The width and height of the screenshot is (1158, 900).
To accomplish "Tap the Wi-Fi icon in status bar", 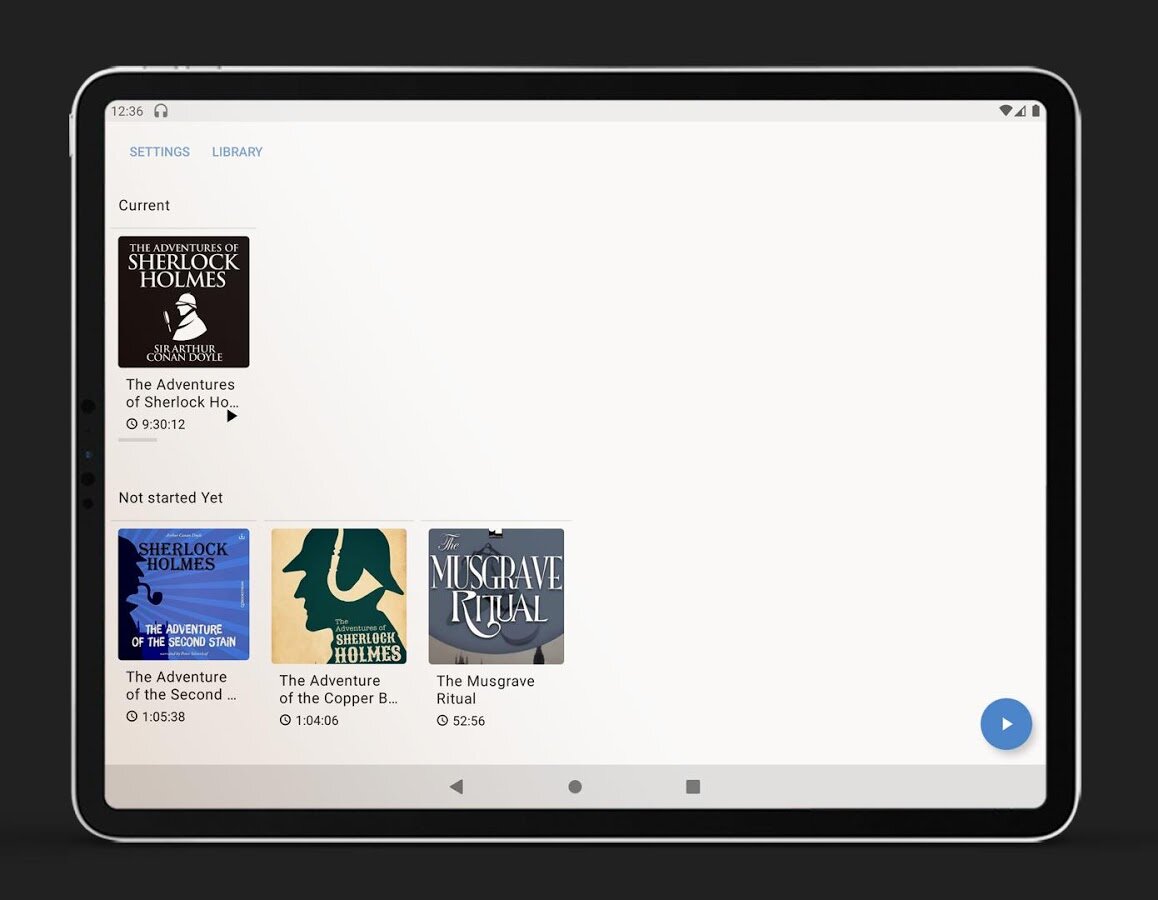I will click(1005, 111).
